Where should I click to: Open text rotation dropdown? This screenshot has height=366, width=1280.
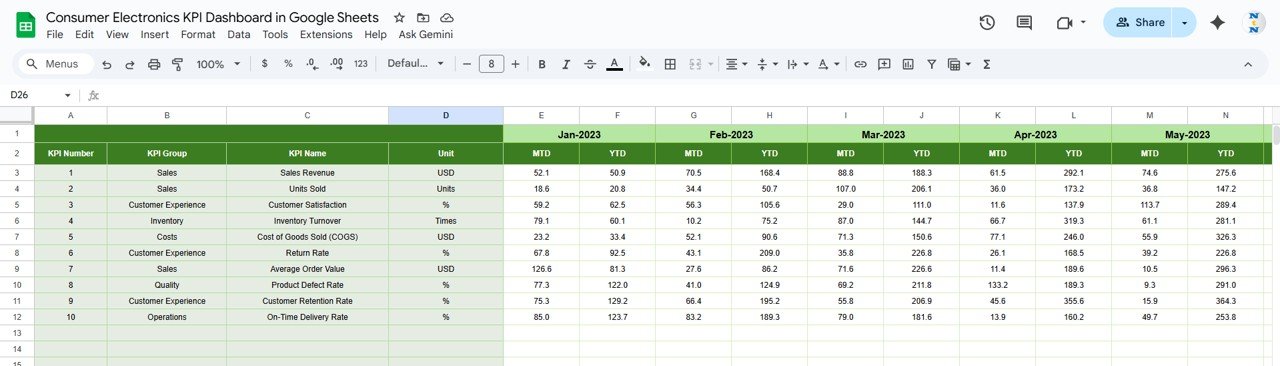(828, 64)
